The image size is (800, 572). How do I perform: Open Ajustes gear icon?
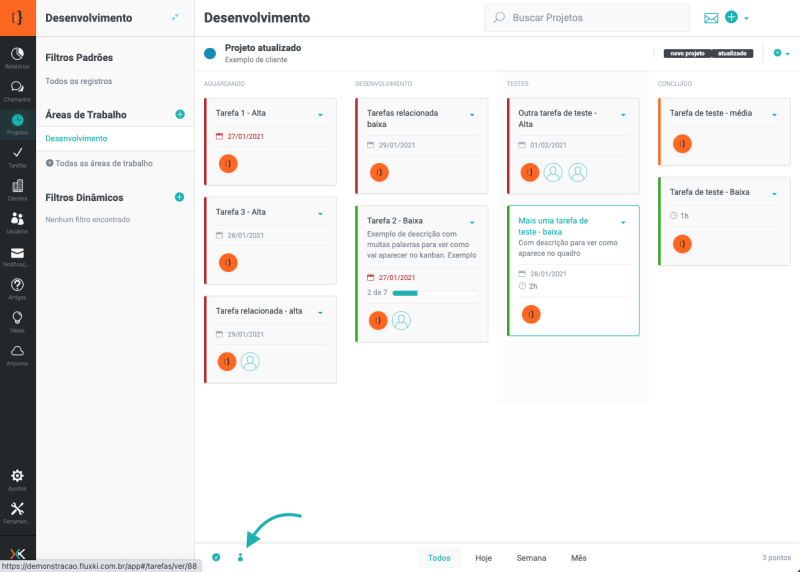tap(17, 477)
